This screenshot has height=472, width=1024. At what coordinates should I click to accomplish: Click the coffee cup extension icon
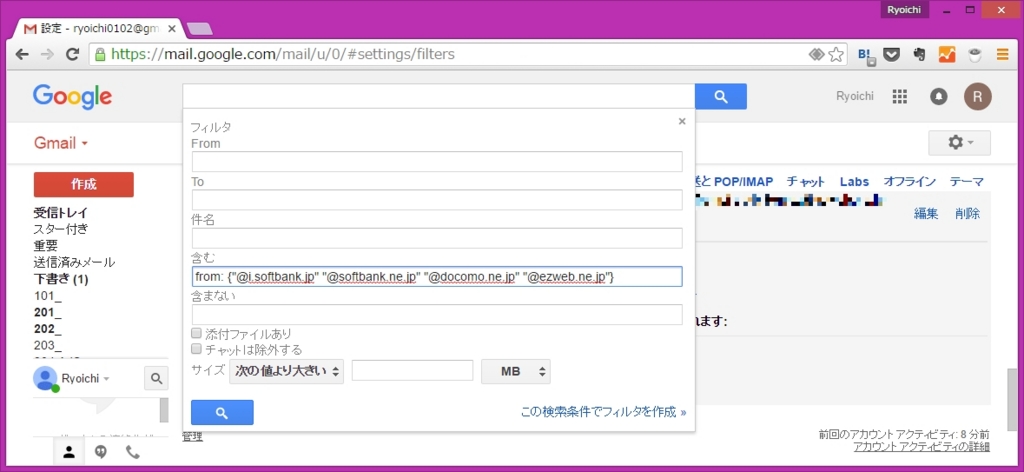coord(974,55)
